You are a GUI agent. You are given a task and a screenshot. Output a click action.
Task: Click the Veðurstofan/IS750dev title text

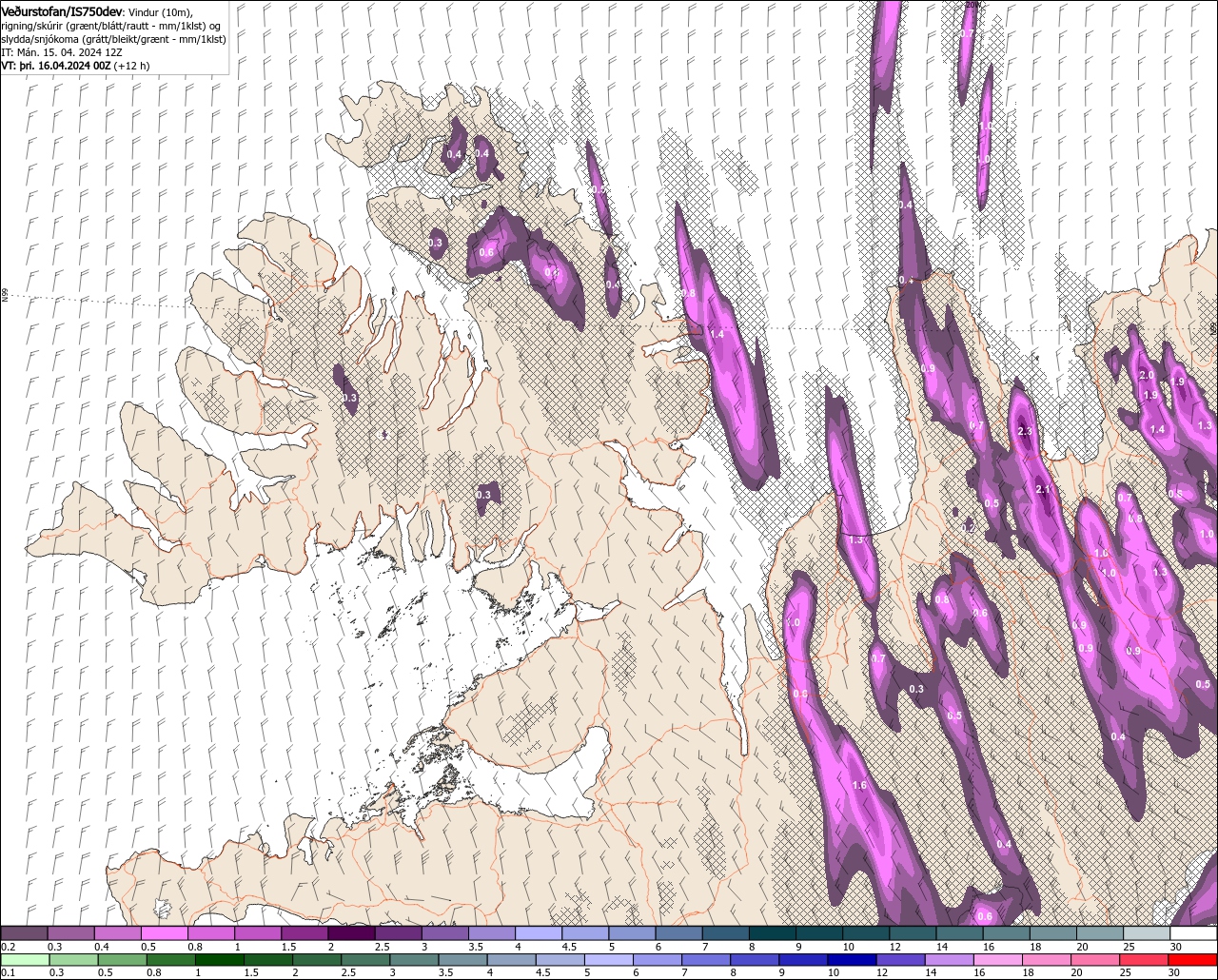click(x=61, y=10)
